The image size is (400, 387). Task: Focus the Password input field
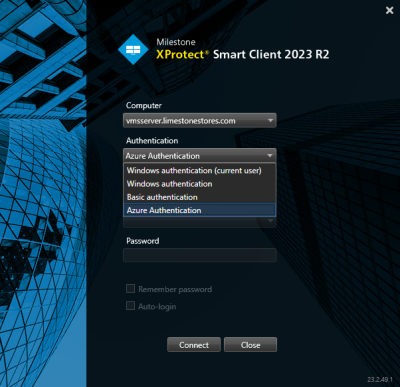point(200,255)
